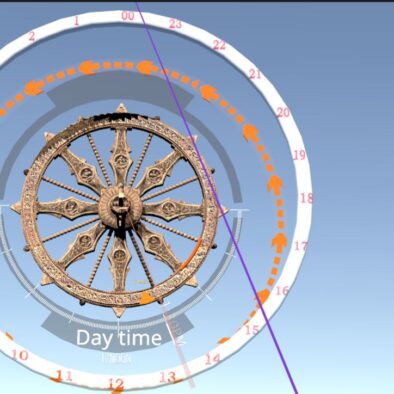Click the 20 hour label
The image size is (394, 394).
pyautogui.click(x=283, y=113)
